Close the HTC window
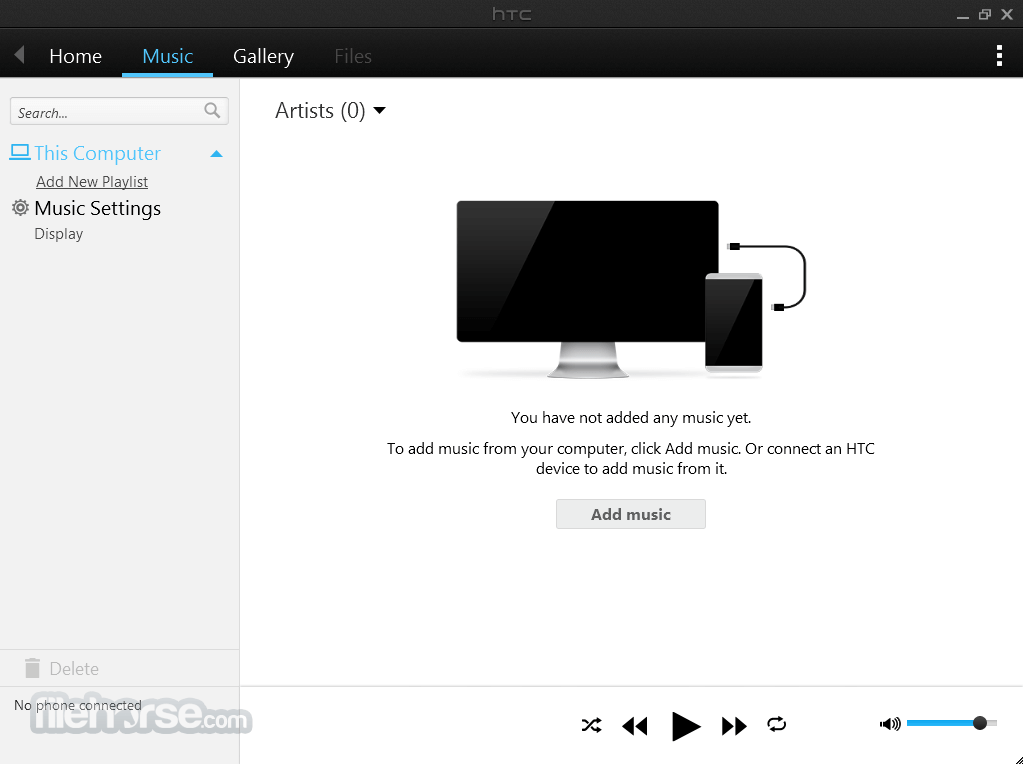 coord(1007,14)
